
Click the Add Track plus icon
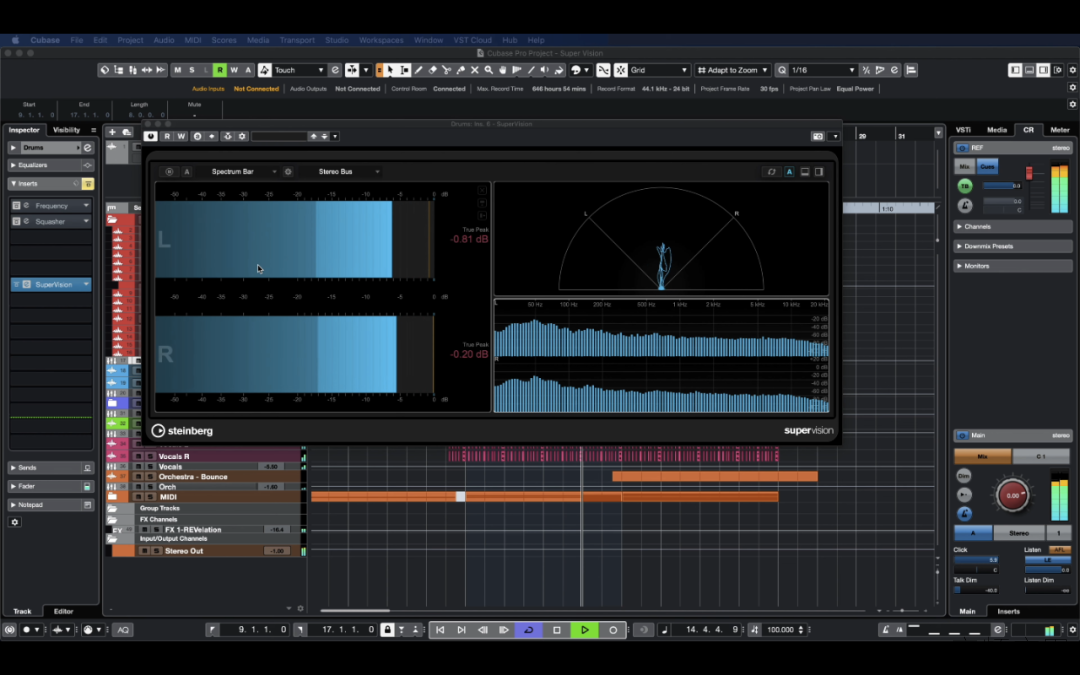pos(112,132)
